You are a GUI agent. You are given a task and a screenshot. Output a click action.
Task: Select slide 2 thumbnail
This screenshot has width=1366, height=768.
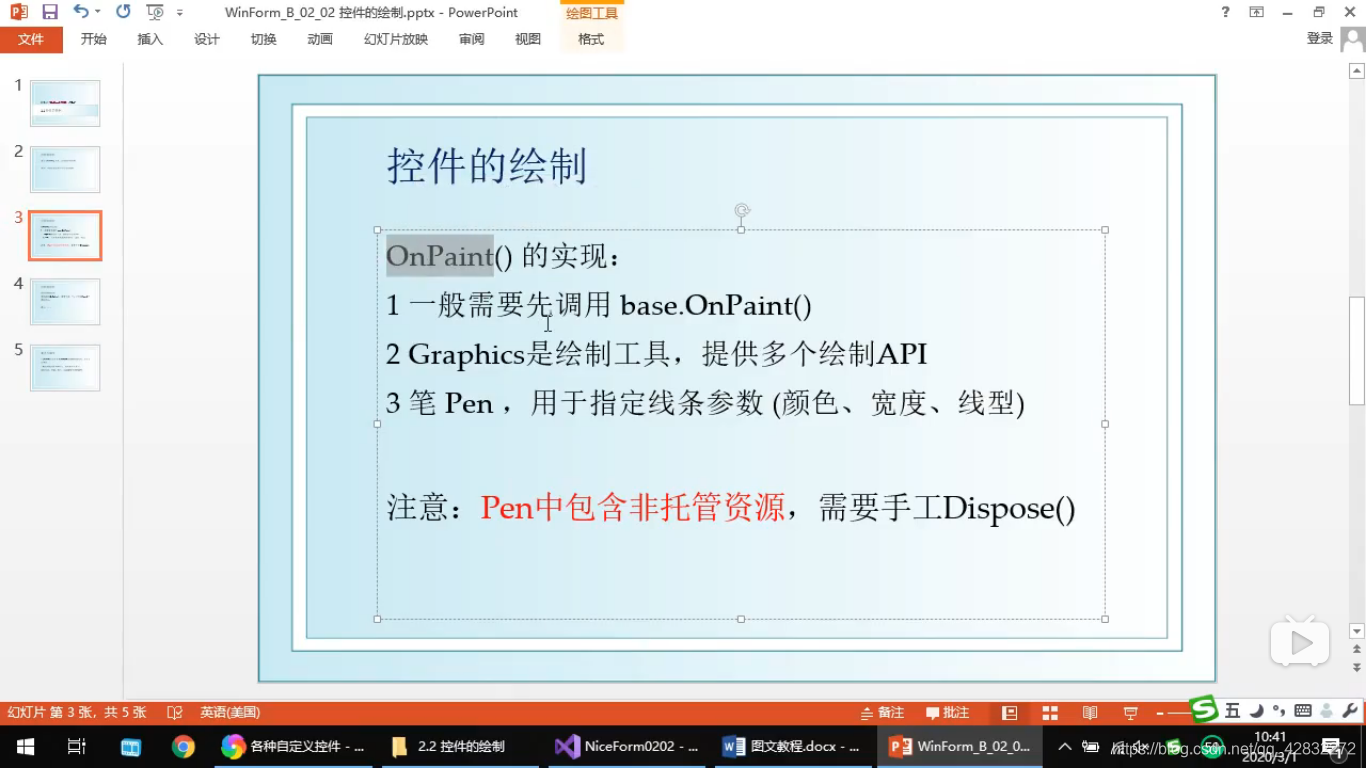coord(65,169)
